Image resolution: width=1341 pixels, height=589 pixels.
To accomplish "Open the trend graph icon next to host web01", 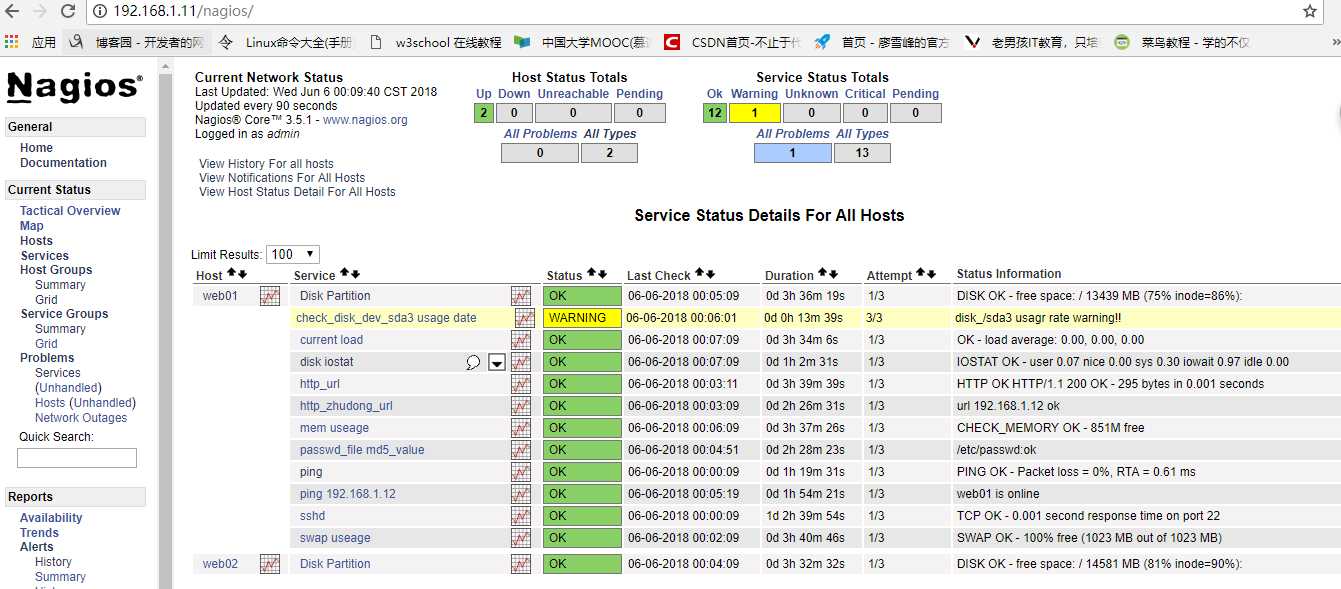I will 270,296.
